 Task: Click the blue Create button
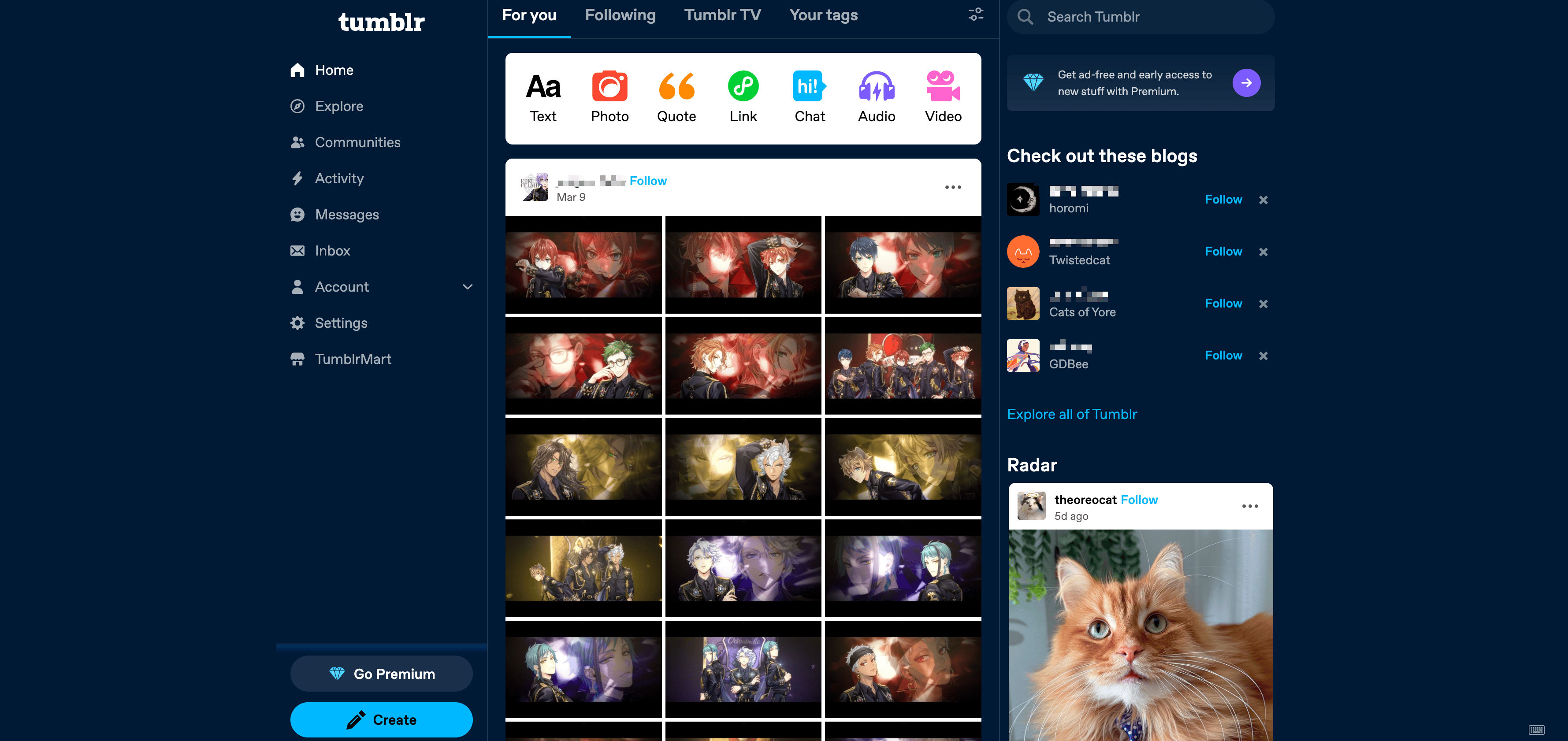(381, 720)
